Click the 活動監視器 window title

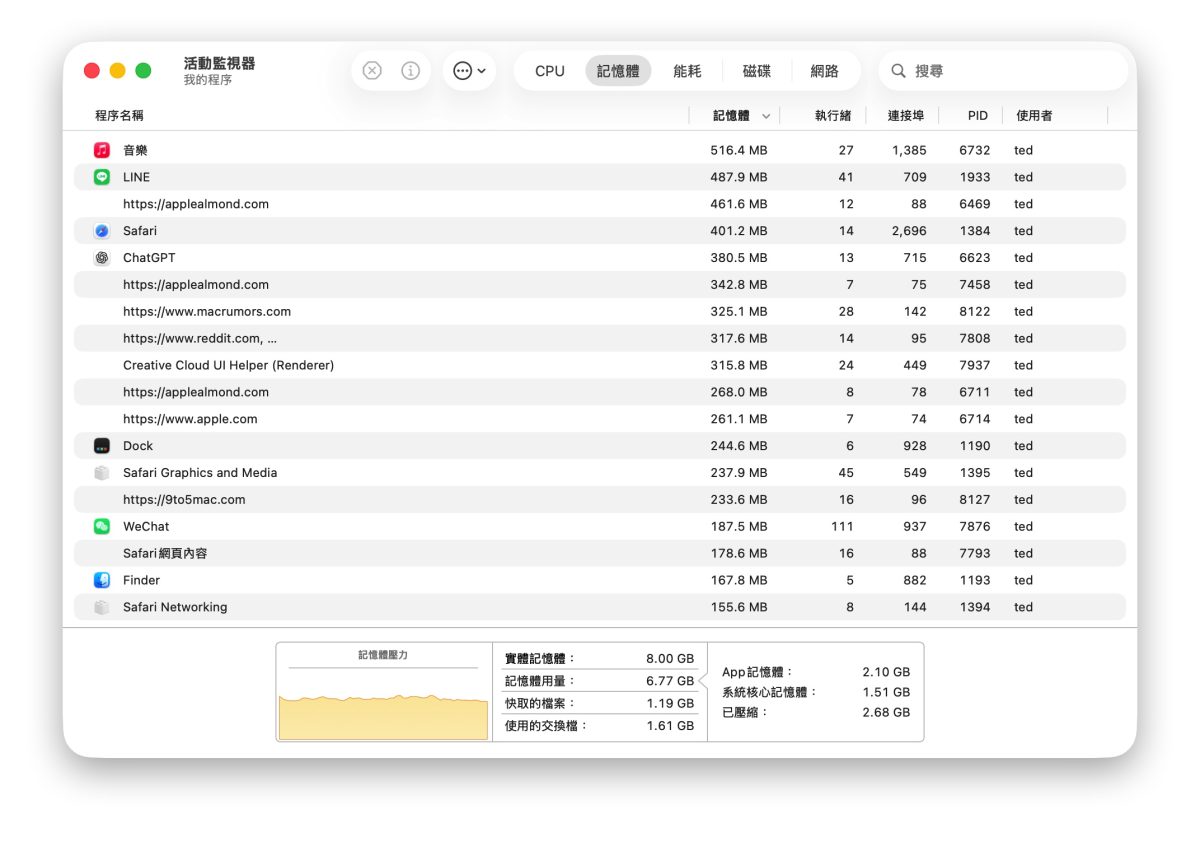coord(219,63)
